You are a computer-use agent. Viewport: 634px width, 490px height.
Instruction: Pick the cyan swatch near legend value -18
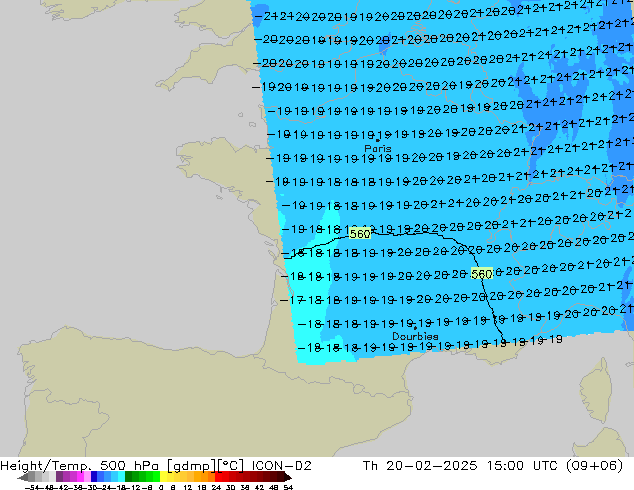121,477
